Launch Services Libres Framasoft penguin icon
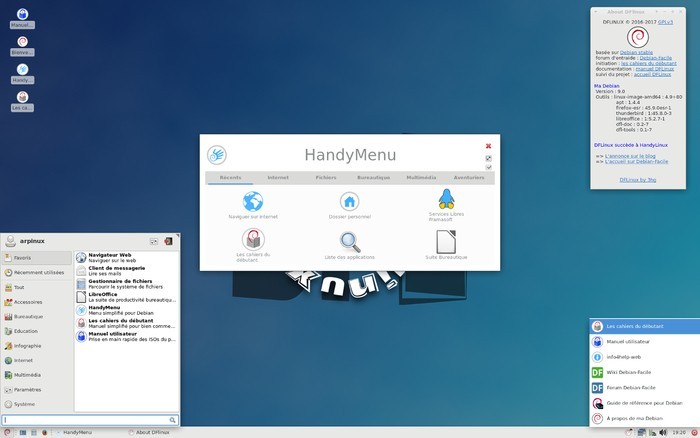The width and height of the screenshot is (700, 438). 447,198
